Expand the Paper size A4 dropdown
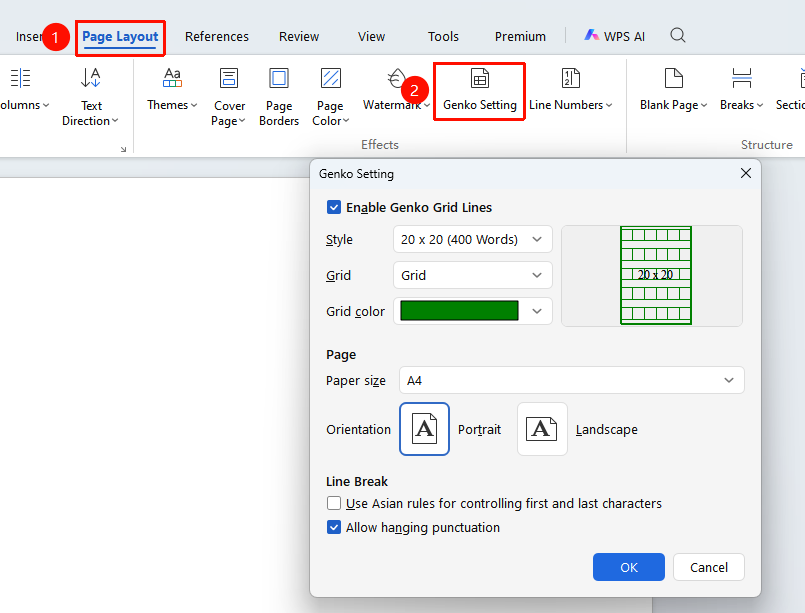 (x=571, y=380)
